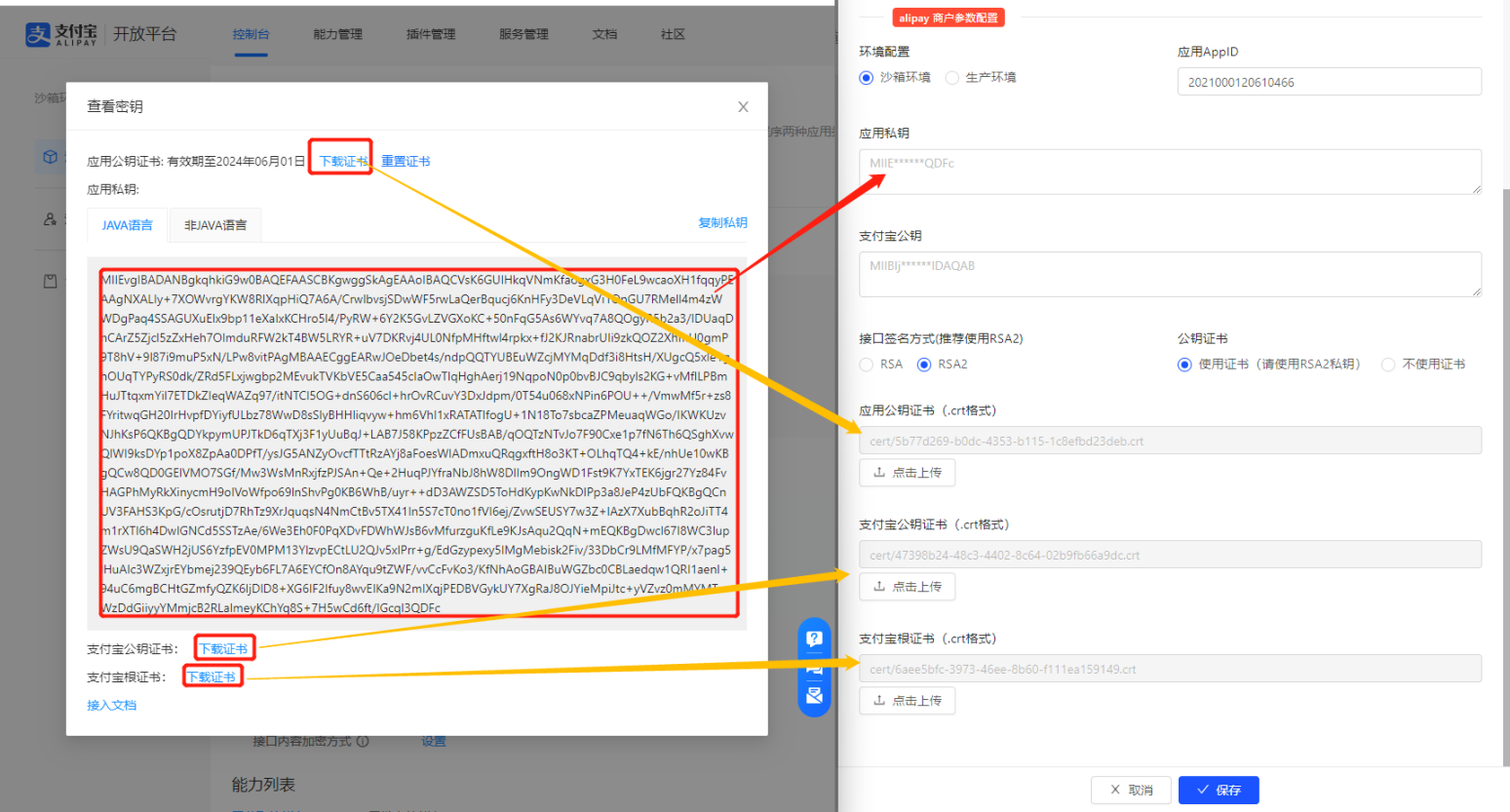This screenshot has height=812, width=1510.
Task: Click the right panel vertical scrollbar
Action: click(x=1506, y=478)
